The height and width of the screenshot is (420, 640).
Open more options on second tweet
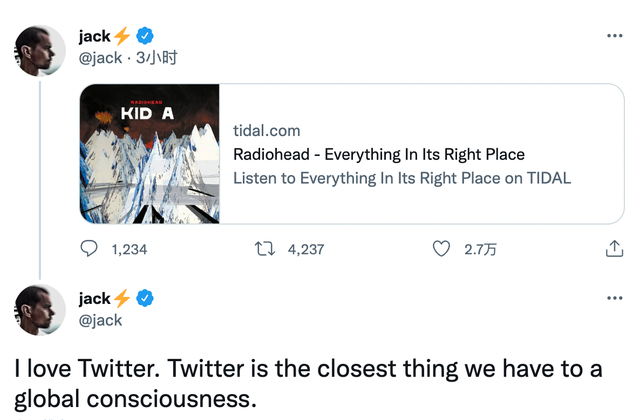(x=615, y=298)
